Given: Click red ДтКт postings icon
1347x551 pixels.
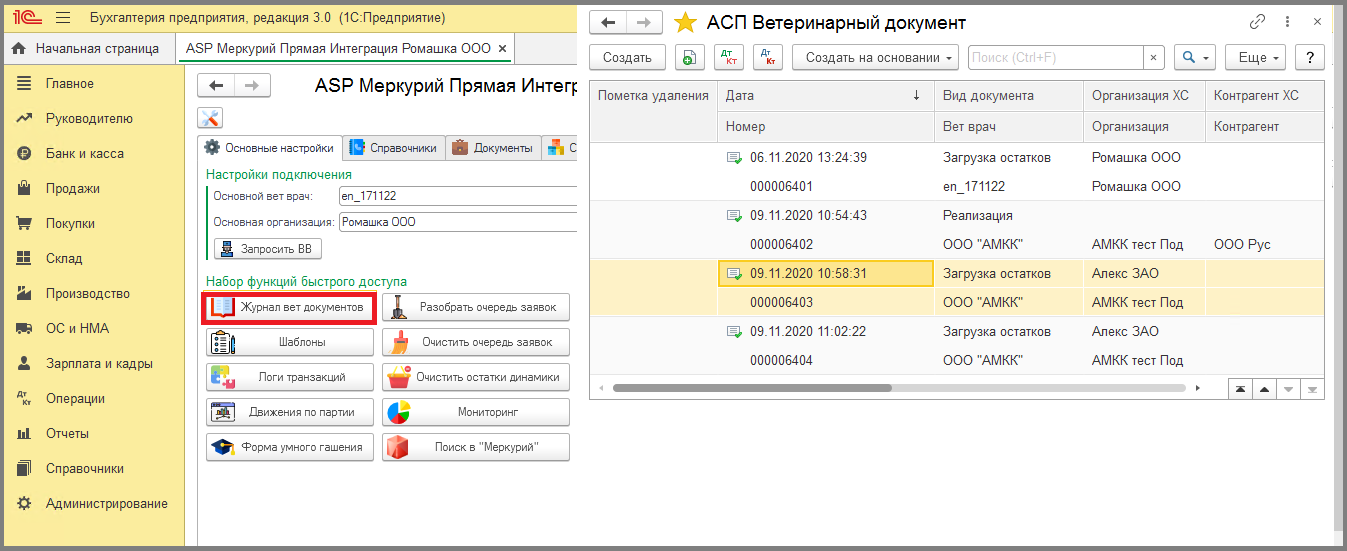Looking at the screenshot, I should pyautogui.click(x=768, y=58).
